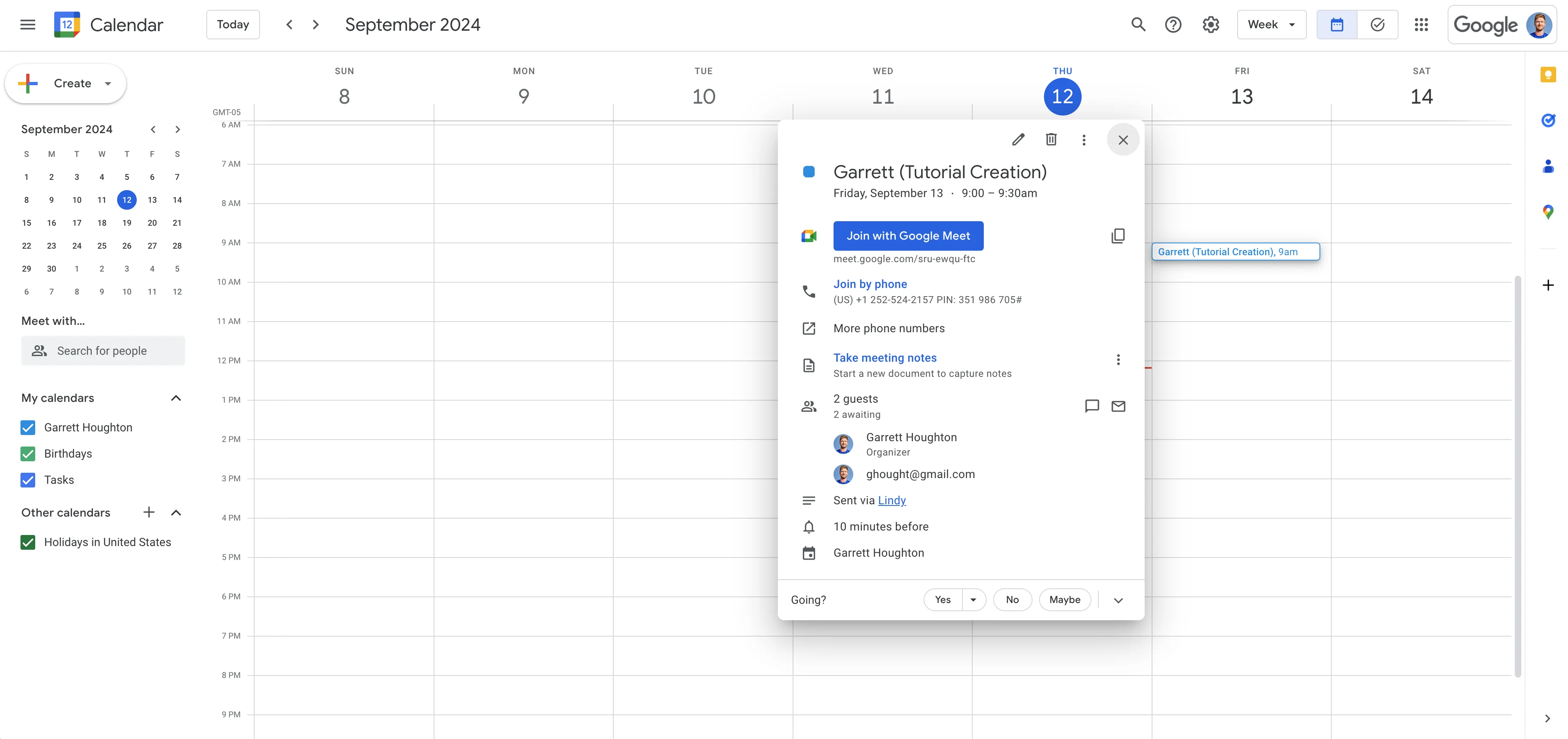
Task: Open the Google apps grid
Action: (1421, 24)
